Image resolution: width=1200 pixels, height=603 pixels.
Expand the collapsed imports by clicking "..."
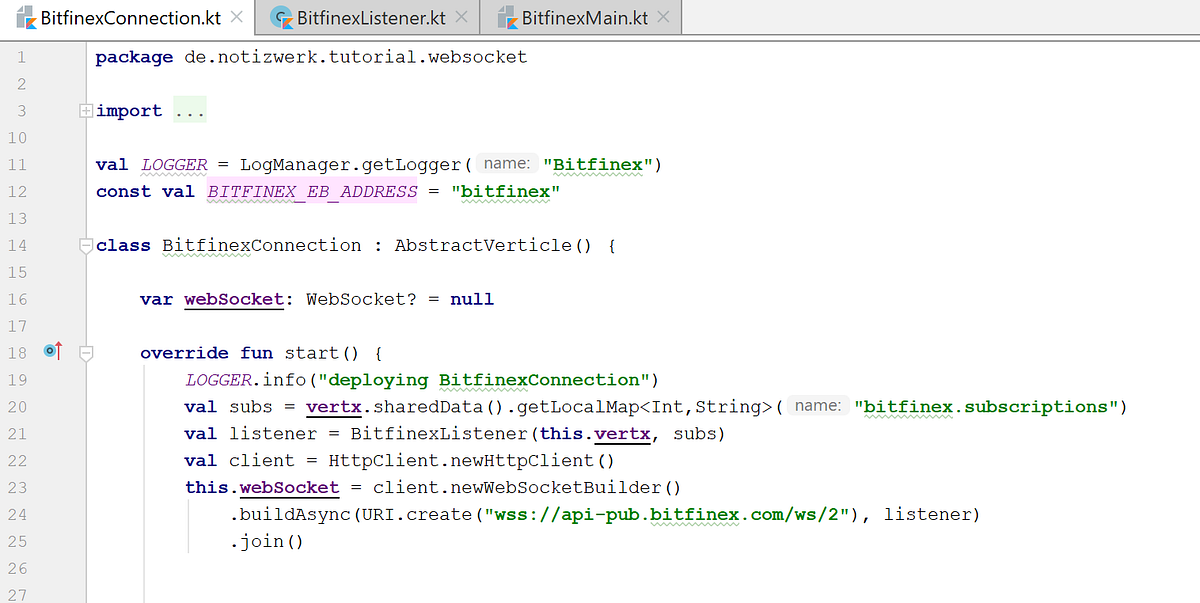(x=189, y=110)
